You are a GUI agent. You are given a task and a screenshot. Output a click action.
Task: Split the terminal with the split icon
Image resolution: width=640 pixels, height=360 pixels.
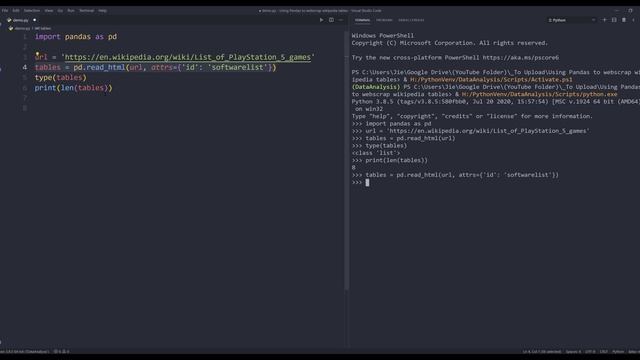614,20
